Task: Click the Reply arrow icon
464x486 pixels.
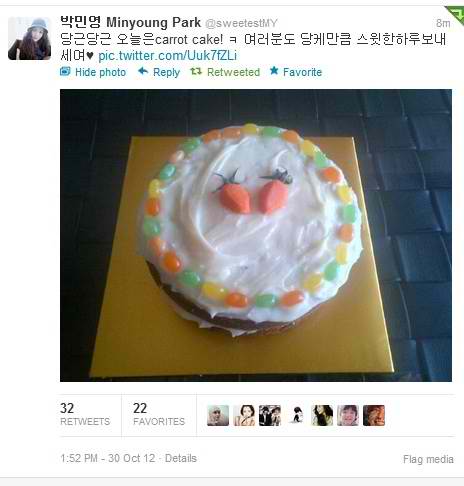Action: (143, 71)
